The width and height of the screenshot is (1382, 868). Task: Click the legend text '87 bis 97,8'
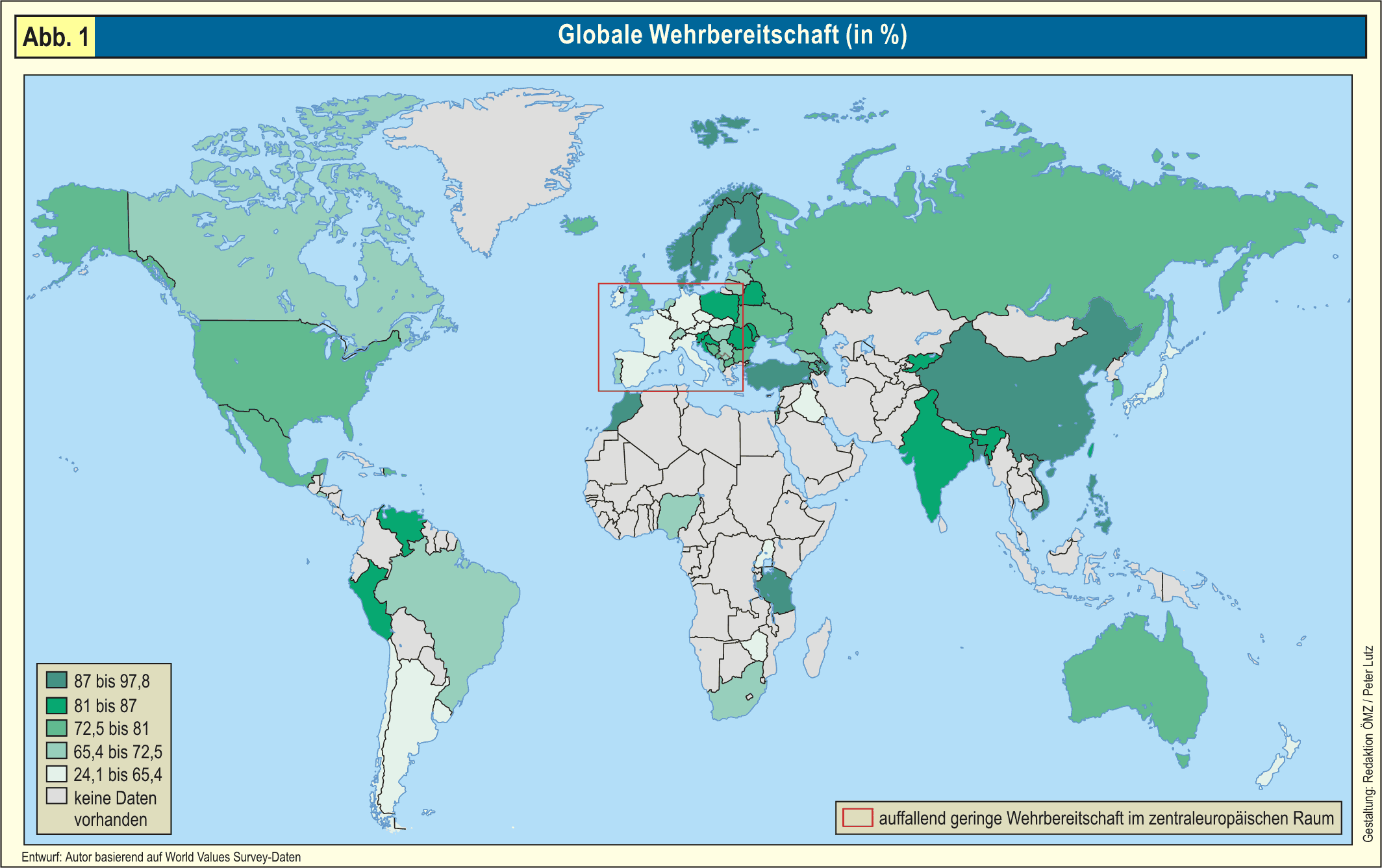tap(112, 681)
